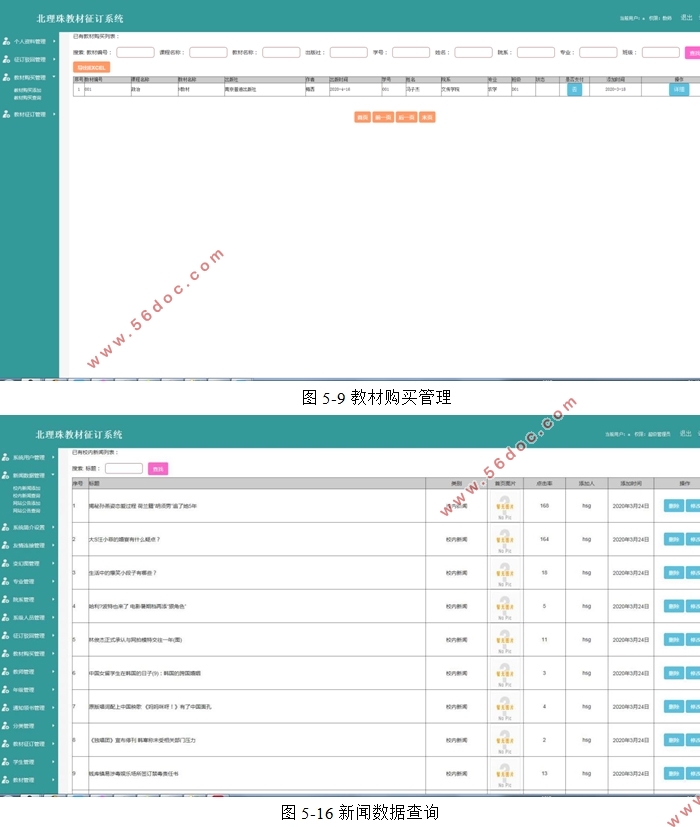
Task: Open the 网站公告添加 submenu item
Action: tap(26, 503)
